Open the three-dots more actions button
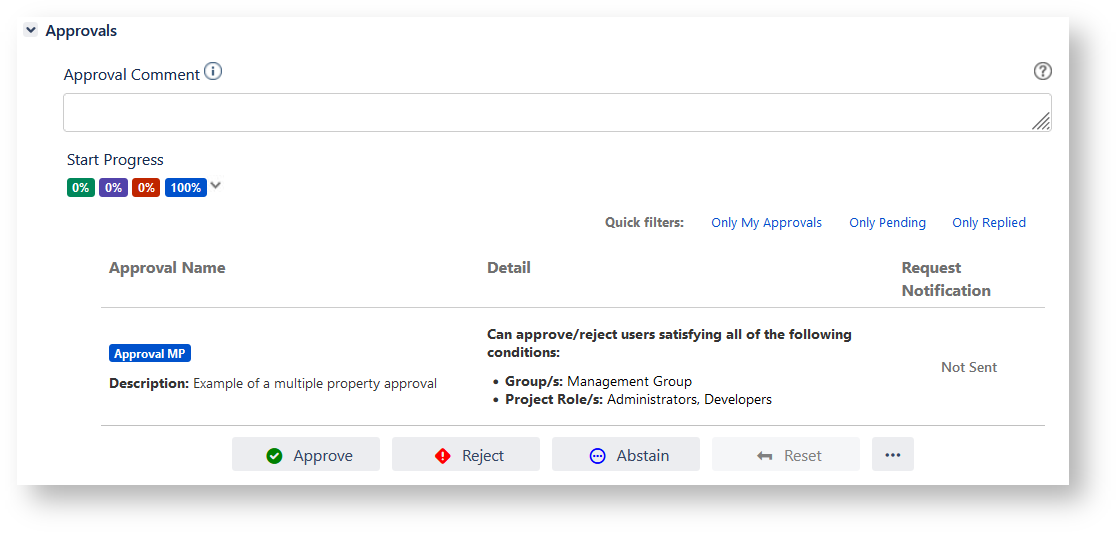The width and height of the screenshot is (1117, 533). pos(892,455)
